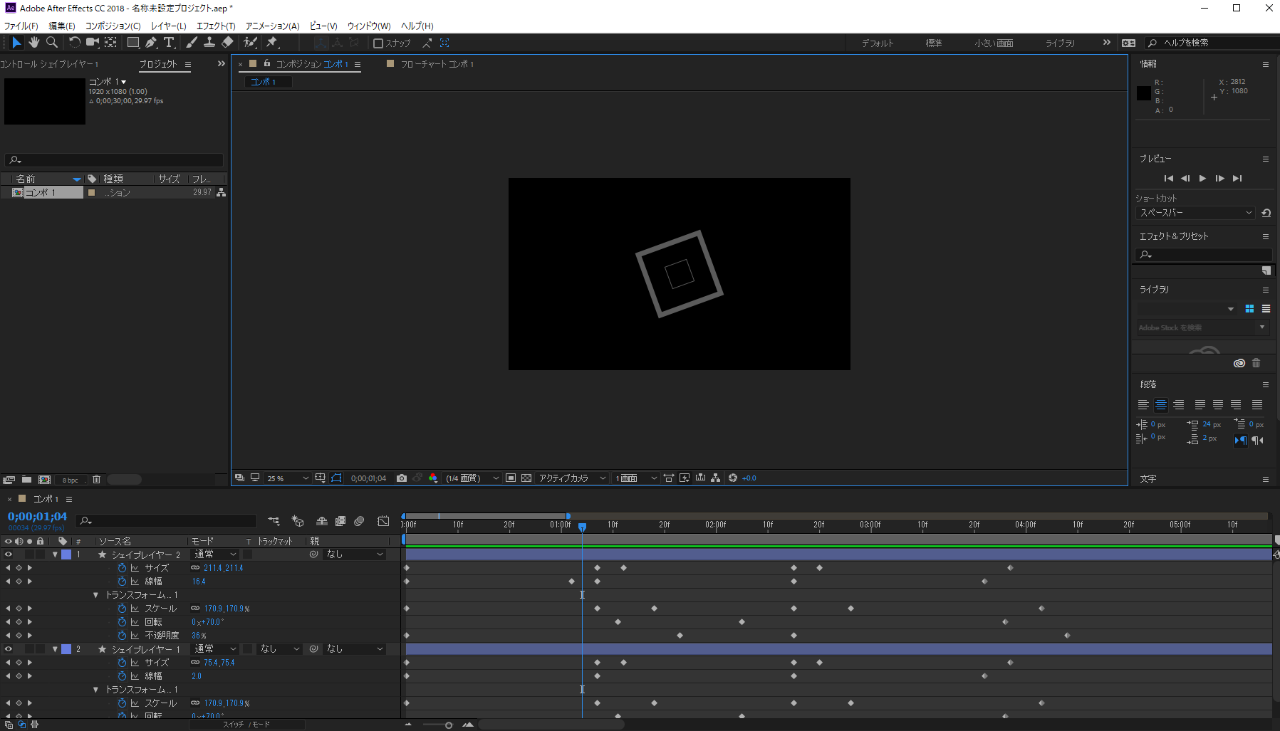Image resolution: width=1280 pixels, height=731 pixels.
Task: Click the スイッチ / モード toggle button
Action: click(246, 724)
